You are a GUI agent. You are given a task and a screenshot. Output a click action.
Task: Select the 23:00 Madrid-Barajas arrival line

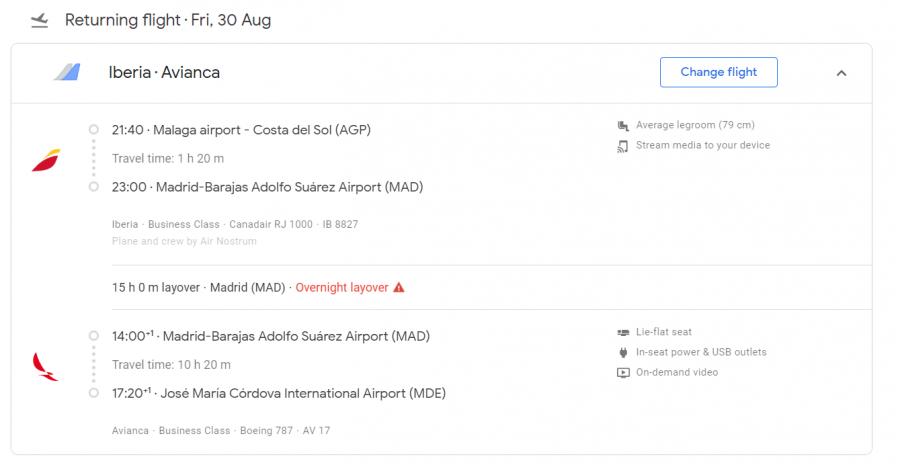(x=267, y=187)
